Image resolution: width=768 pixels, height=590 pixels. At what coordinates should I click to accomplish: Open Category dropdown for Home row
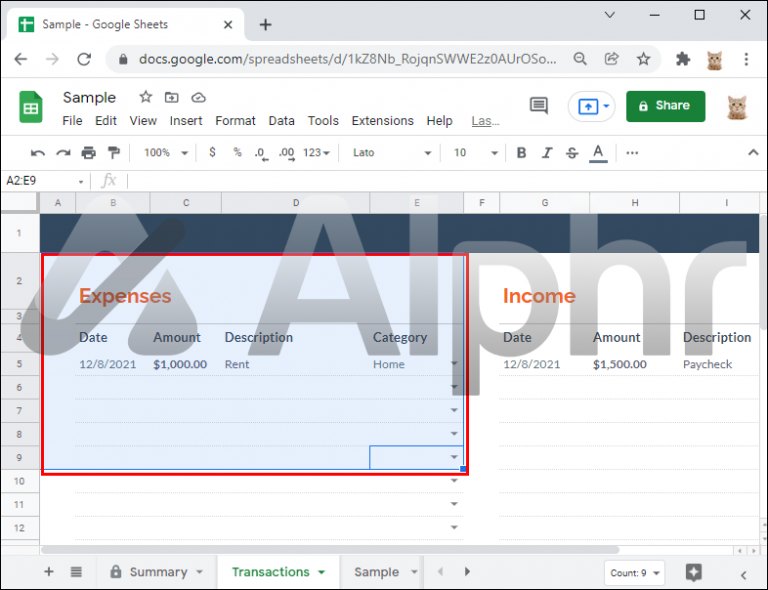pos(454,363)
